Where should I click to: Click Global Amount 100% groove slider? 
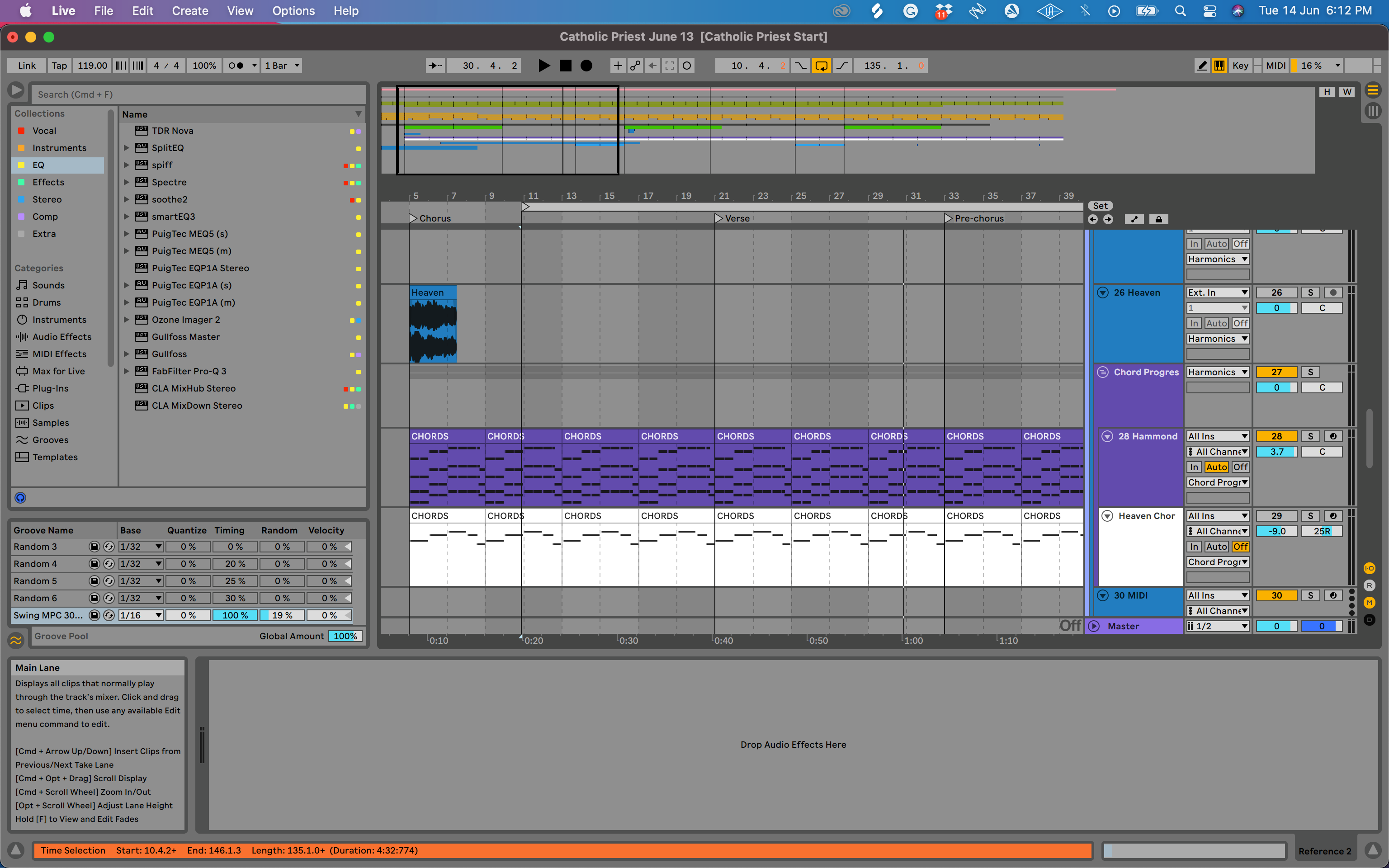coord(345,636)
